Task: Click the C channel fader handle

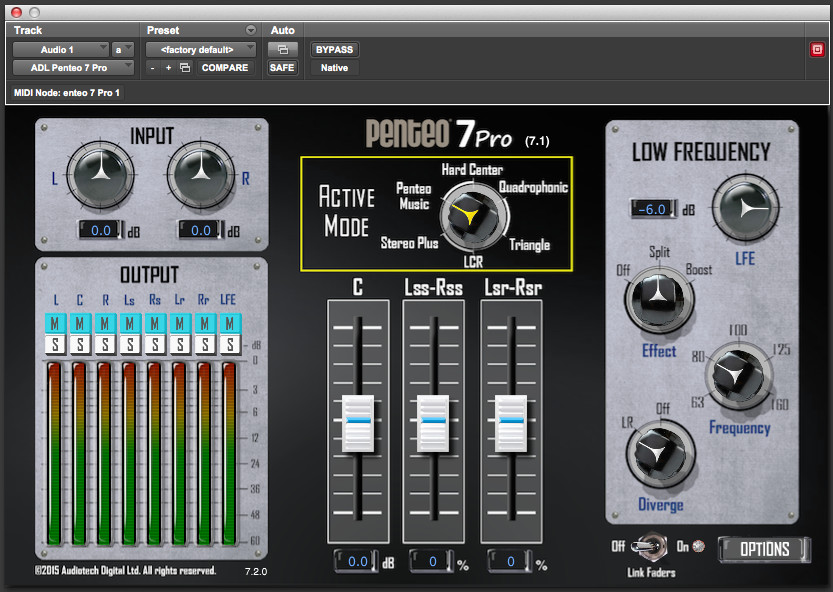Action: 358,423
